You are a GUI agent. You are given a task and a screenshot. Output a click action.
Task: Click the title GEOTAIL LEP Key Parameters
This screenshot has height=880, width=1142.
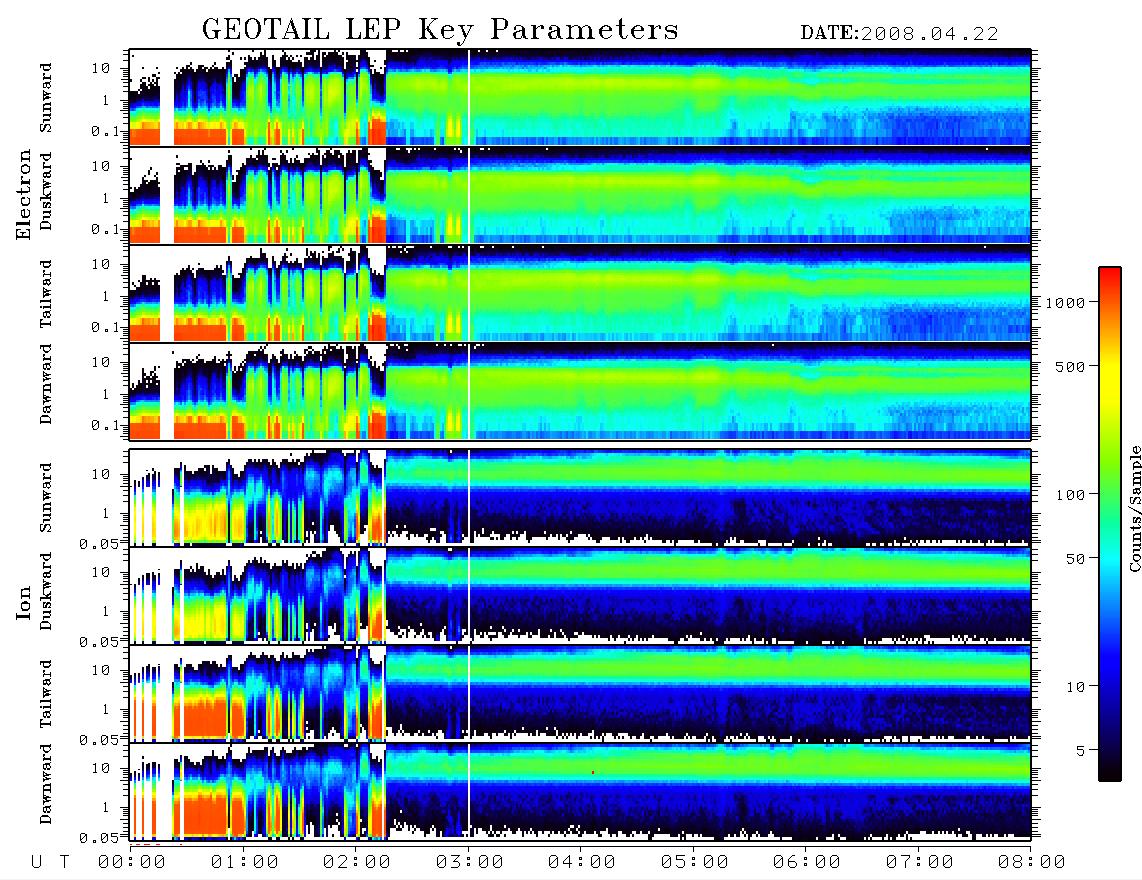click(x=440, y=30)
